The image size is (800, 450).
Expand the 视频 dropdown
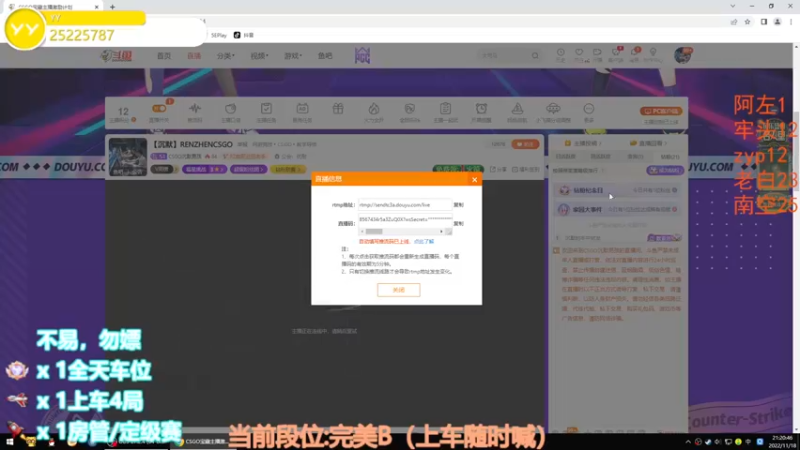[x=259, y=56]
